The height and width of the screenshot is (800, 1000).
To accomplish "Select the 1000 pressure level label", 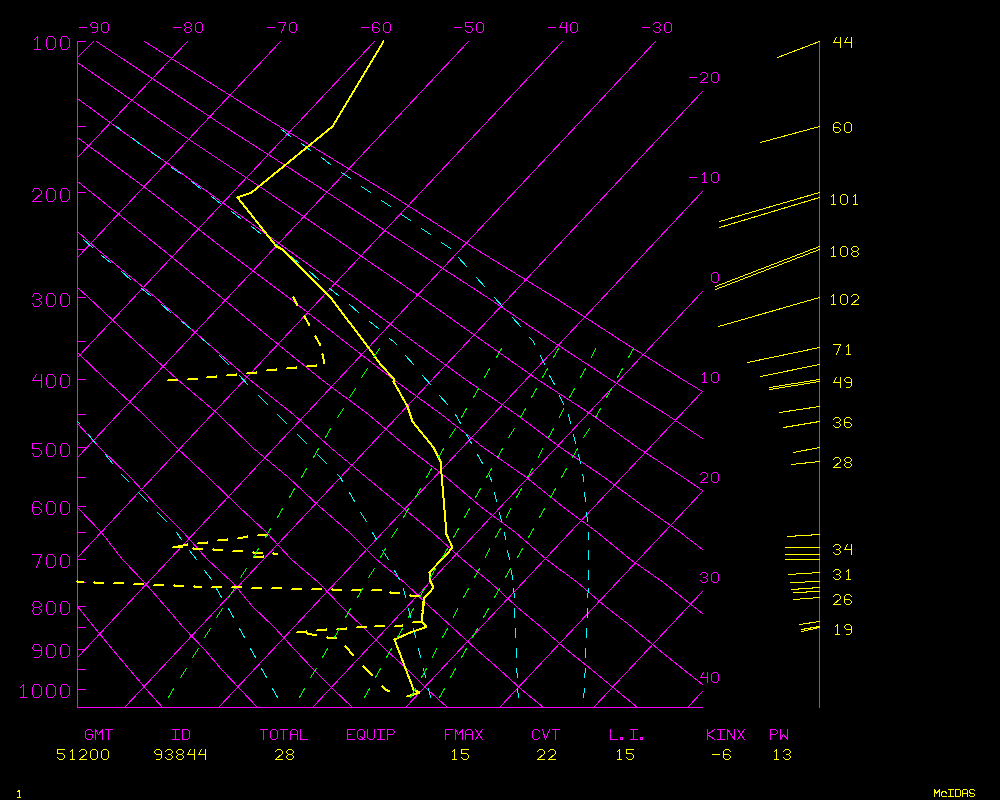I will pyautogui.click(x=47, y=691).
